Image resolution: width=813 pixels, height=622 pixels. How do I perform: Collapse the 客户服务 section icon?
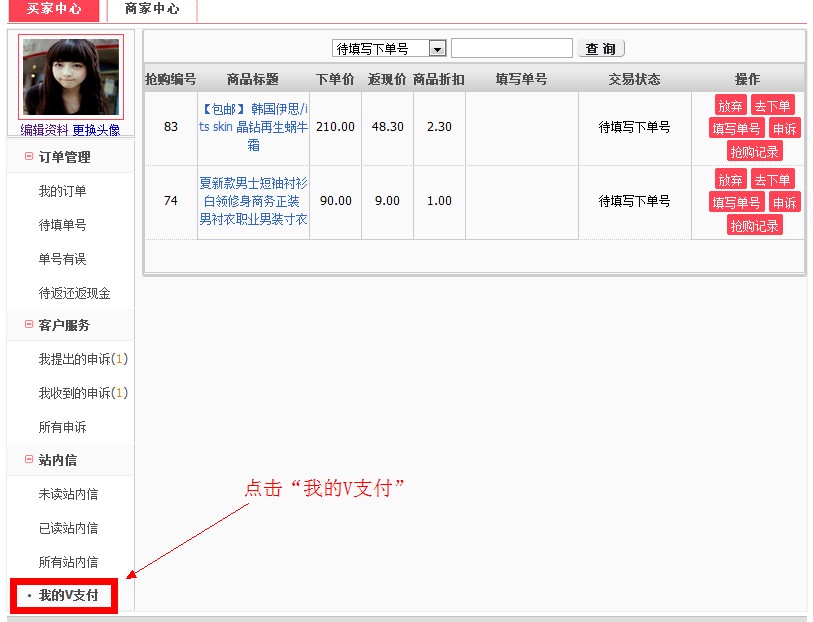pos(29,324)
